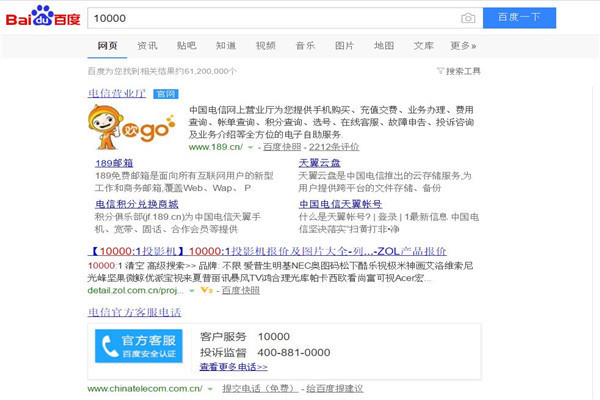Click the 官方客服 phone badge
The height and width of the screenshot is (400, 600).
tap(139, 346)
